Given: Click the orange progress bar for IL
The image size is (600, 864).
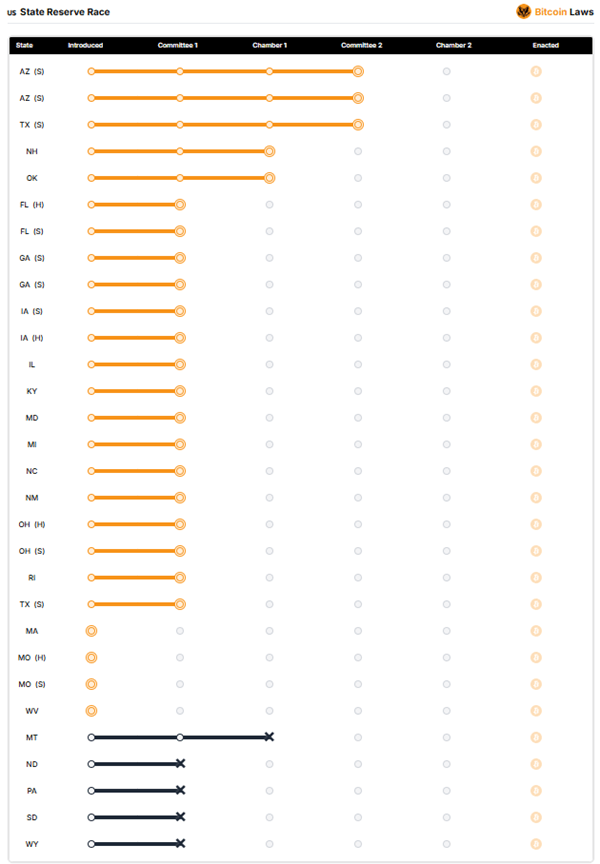Looking at the screenshot, I should point(136,365).
